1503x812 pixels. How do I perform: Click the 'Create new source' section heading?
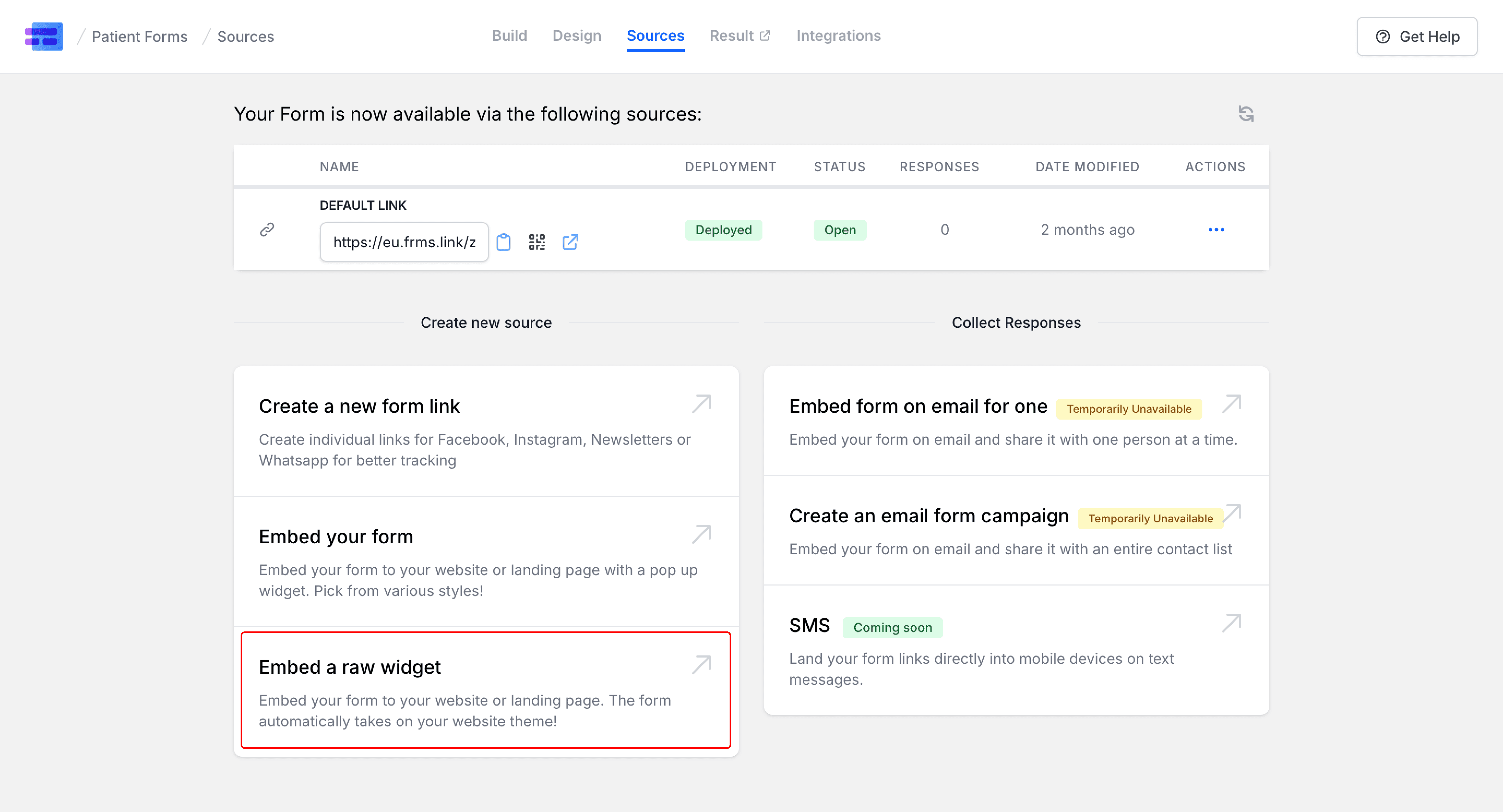click(486, 323)
